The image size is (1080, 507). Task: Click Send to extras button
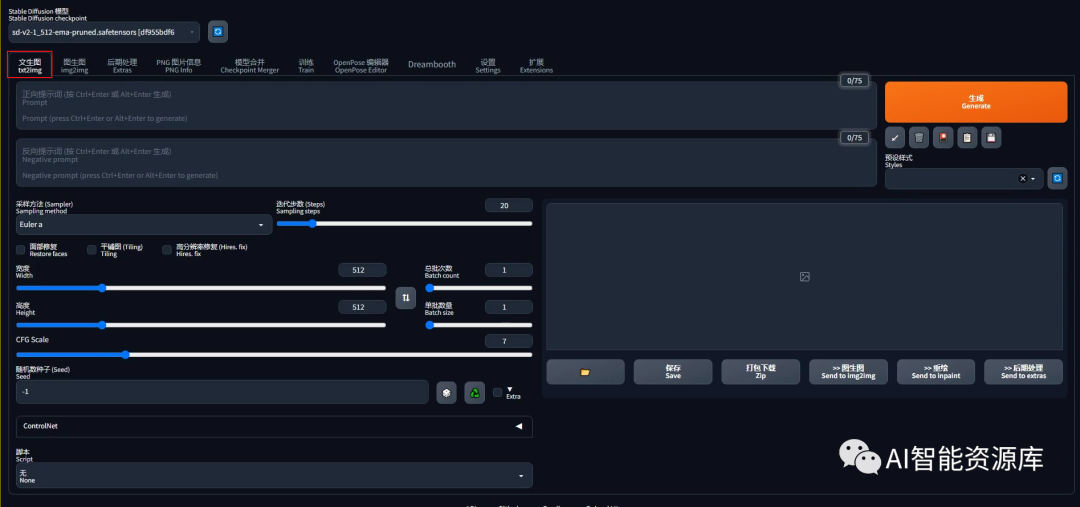1023,372
